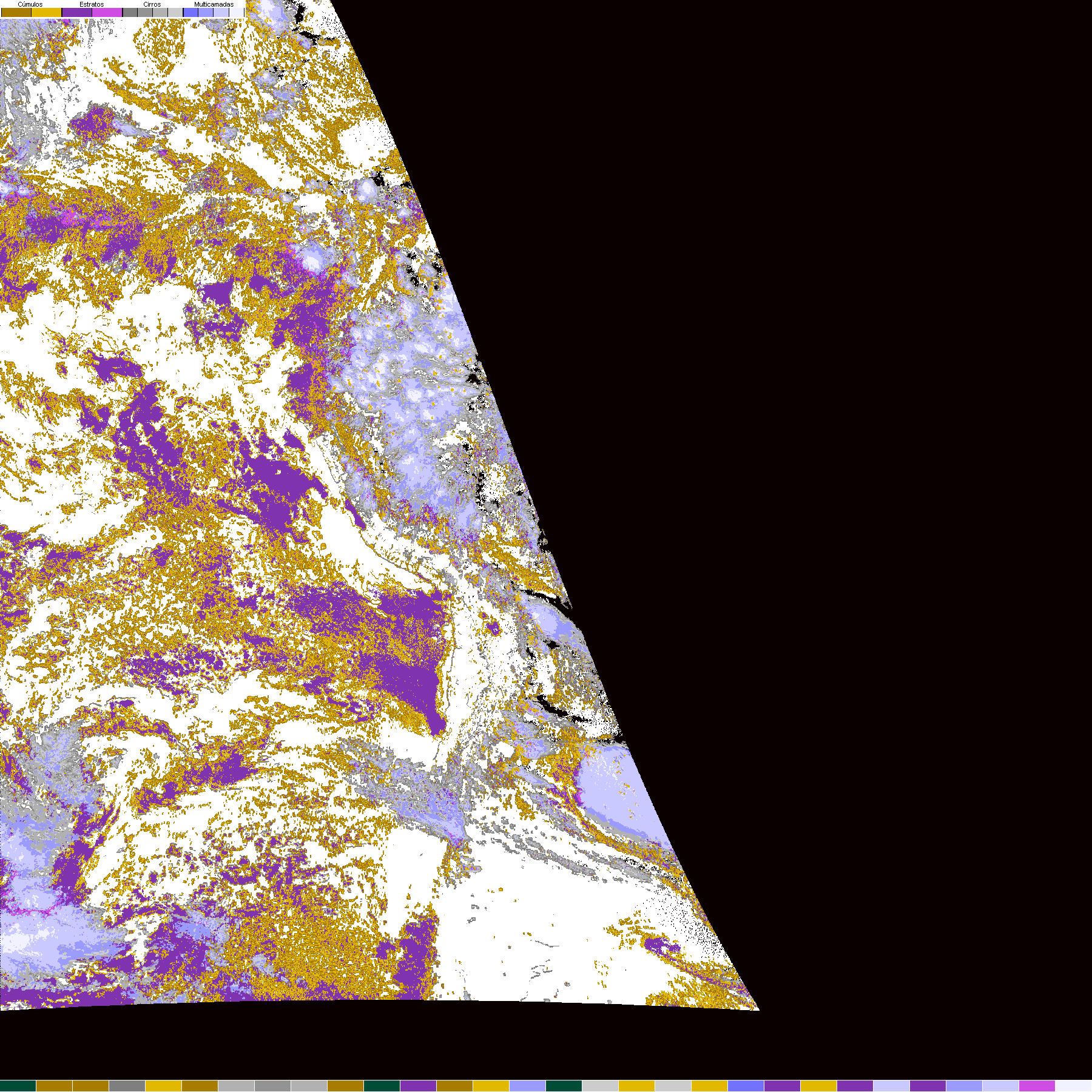Click the lightest gray Cirros legend swatch
The image size is (1092, 1092).
click(x=175, y=12)
